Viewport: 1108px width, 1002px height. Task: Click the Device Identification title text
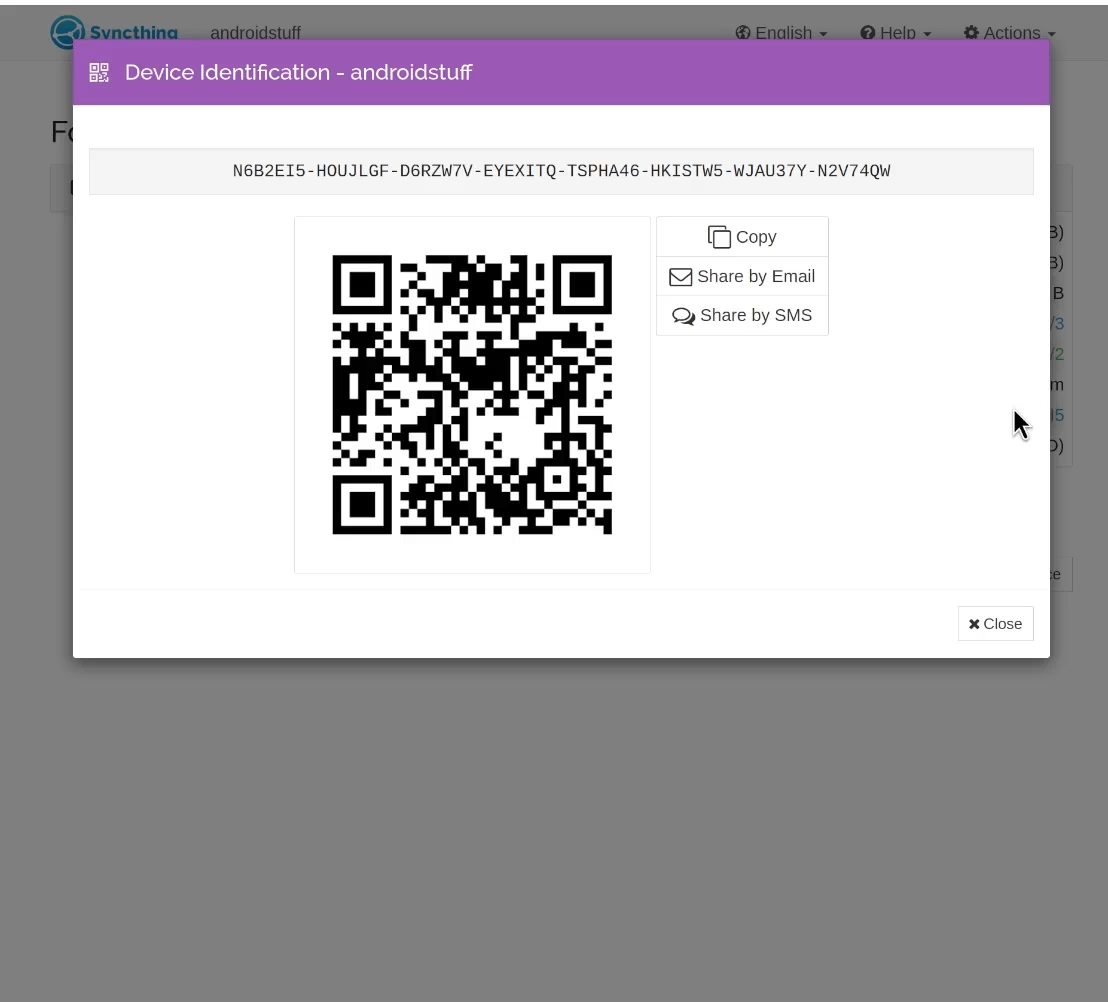pyautogui.click(x=298, y=72)
